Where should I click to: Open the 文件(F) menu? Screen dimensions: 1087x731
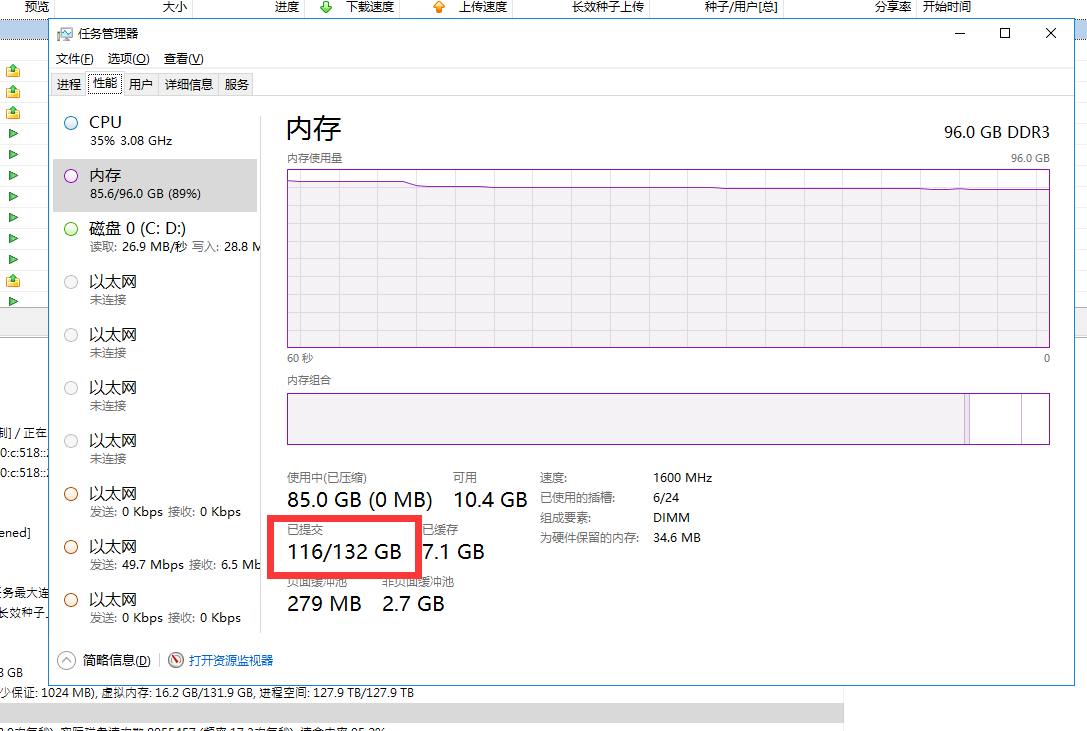click(x=75, y=59)
